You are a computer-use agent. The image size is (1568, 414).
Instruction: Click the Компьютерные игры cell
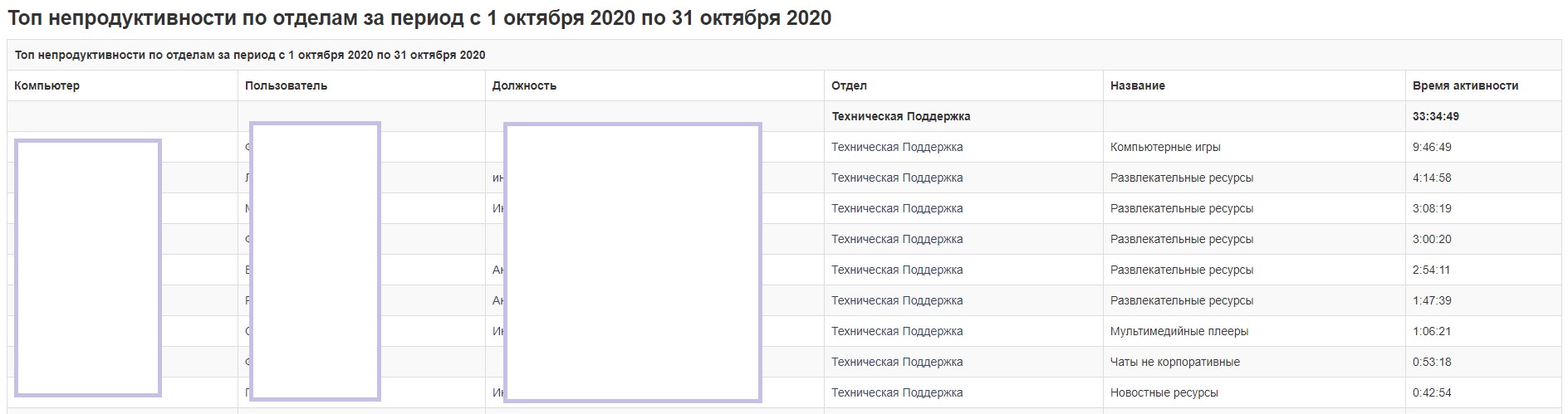1165,147
